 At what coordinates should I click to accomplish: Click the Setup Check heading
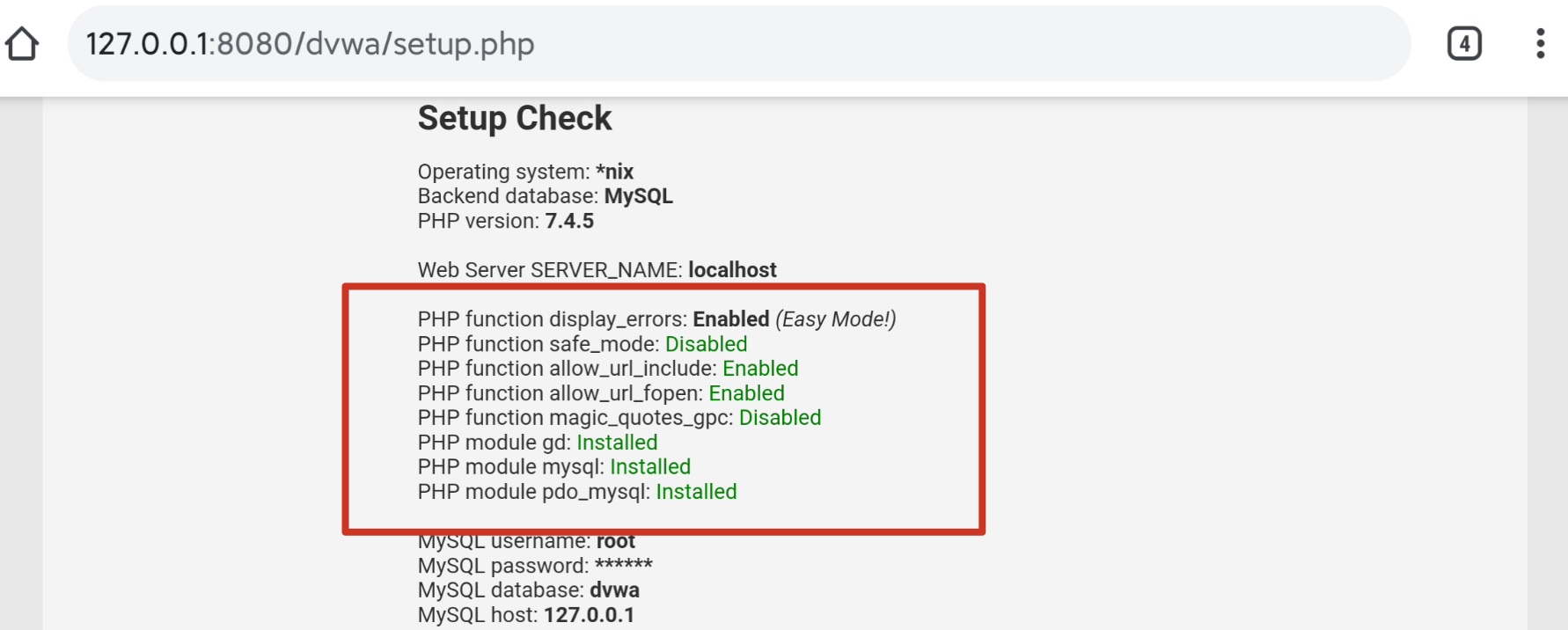[x=515, y=118]
